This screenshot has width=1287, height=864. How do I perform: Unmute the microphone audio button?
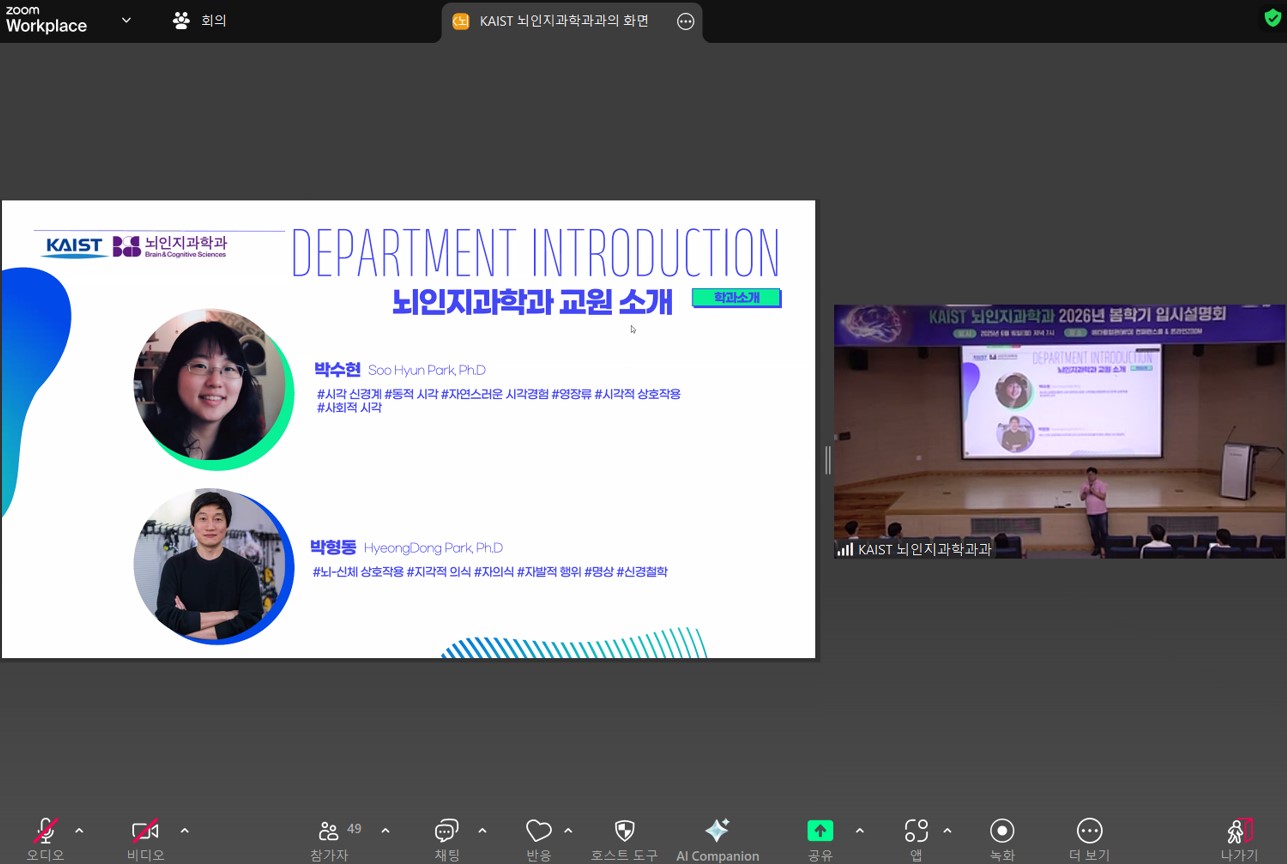[45, 831]
